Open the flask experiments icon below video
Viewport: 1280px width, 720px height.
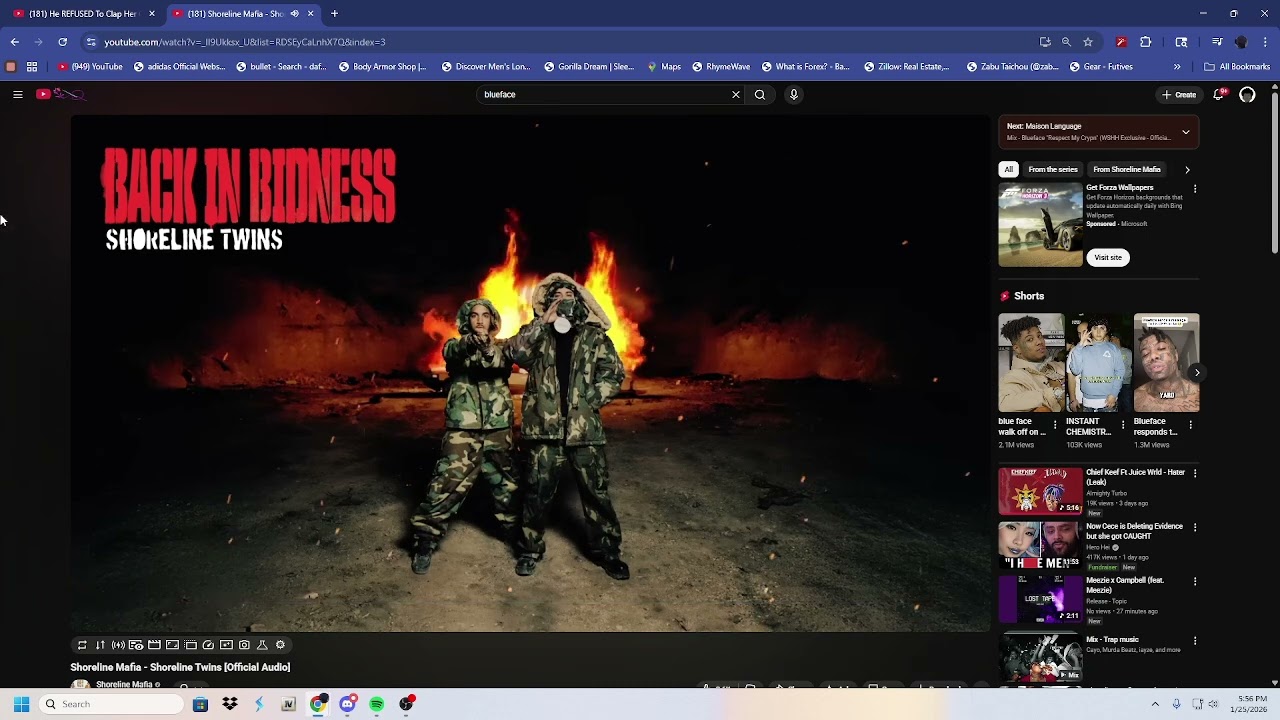[262, 645]
